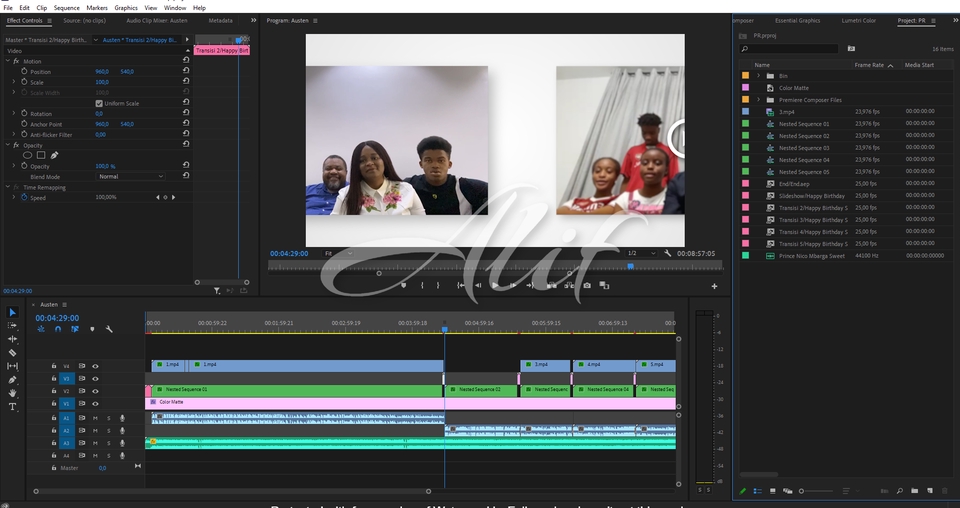This screenshot has height=508, width=960.
Task: Select the Track Select Forward tool
Action: tap(12, 326)
